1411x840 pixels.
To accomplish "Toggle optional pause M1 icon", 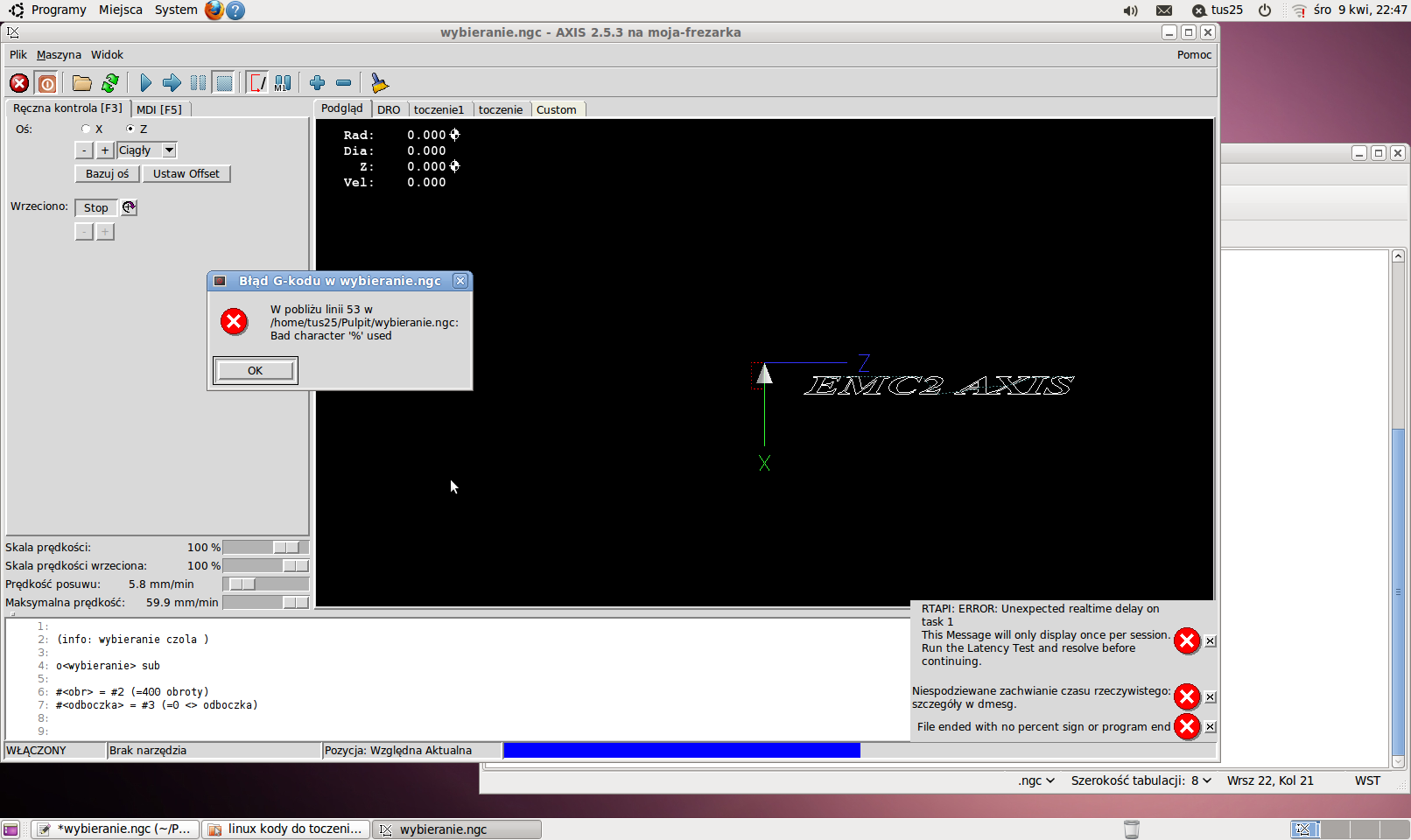I will pyautogui.click(x=283, y=83).
